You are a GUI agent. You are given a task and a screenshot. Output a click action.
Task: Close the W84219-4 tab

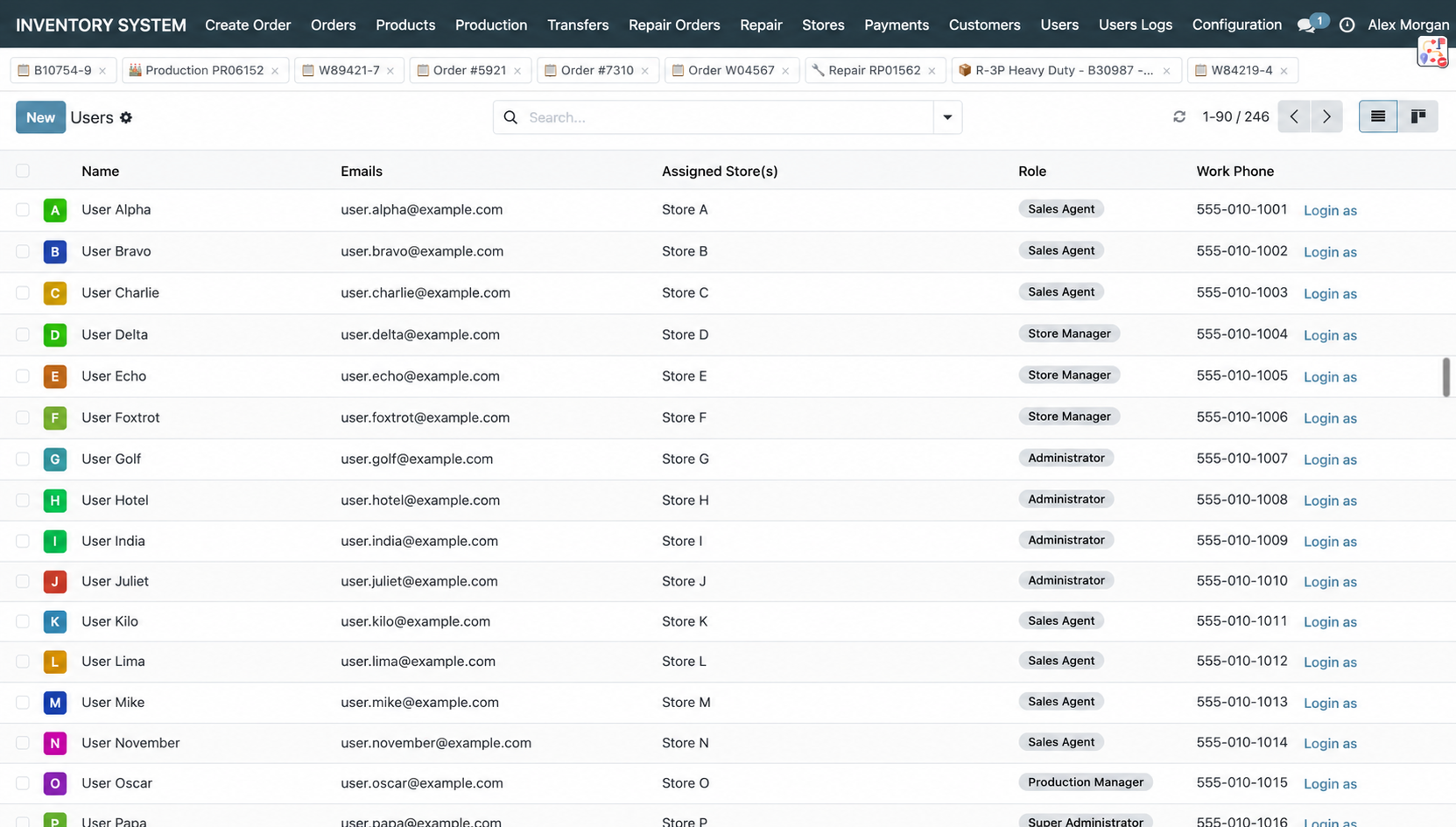[x=1284, y=71]
